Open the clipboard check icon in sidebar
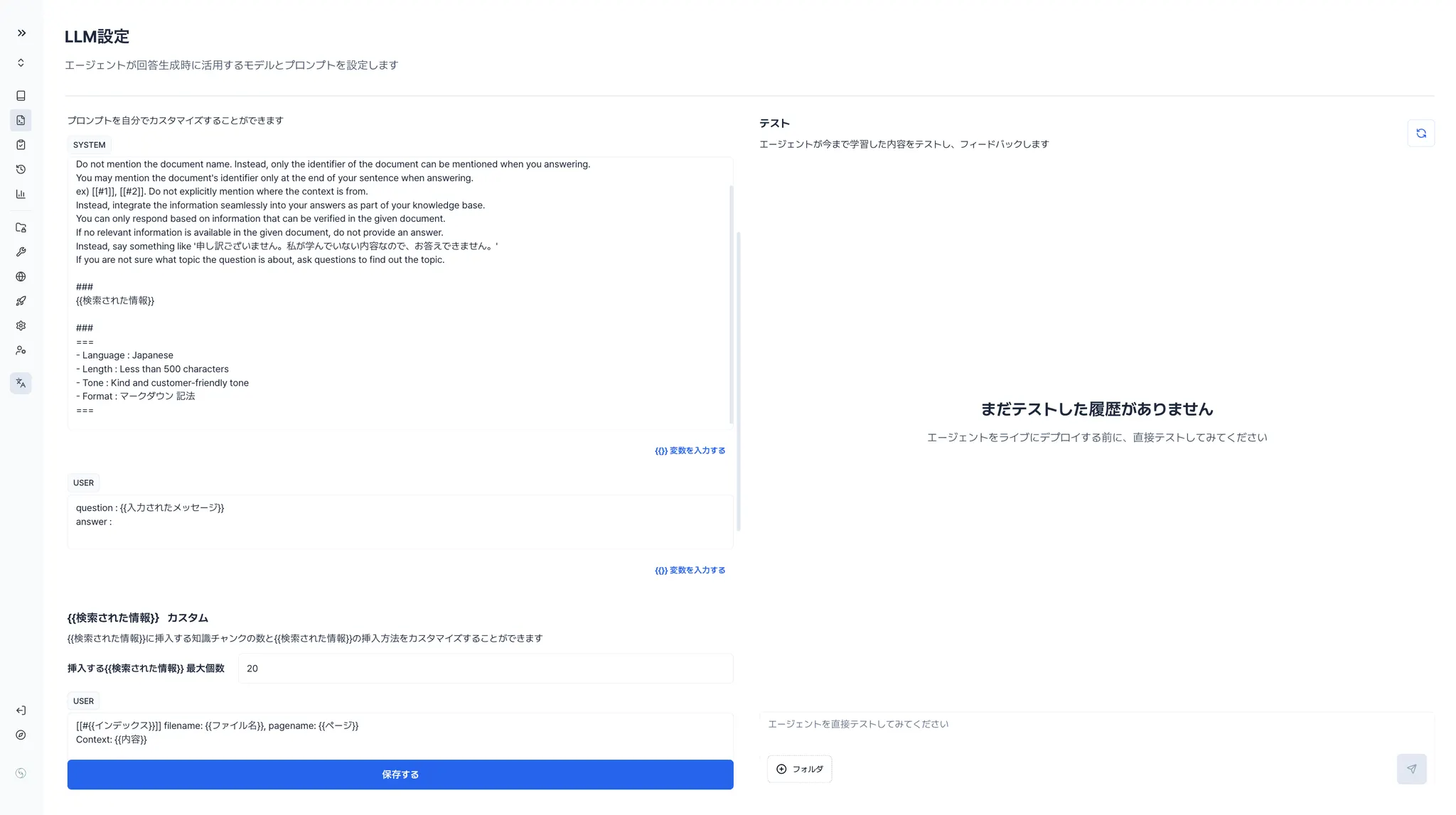Viewport: 1456px width, 815px height. click(x=21, y=145)
